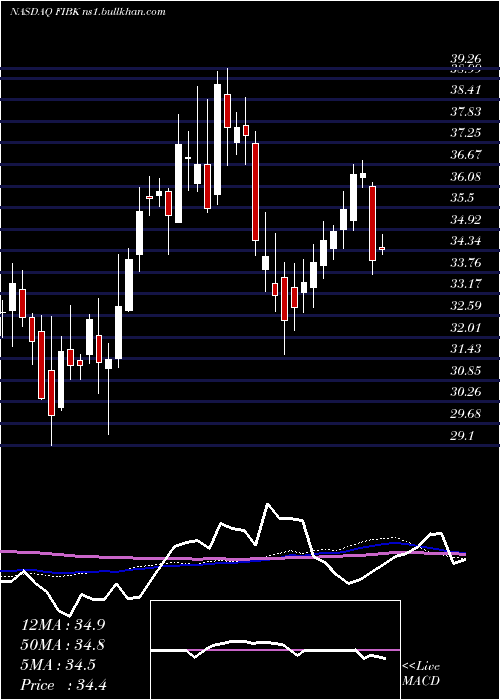This screenshot has width=500, height=700.
Task: Select the 38.41 price label
Action: pyautogui.click(x=465, y=90)
